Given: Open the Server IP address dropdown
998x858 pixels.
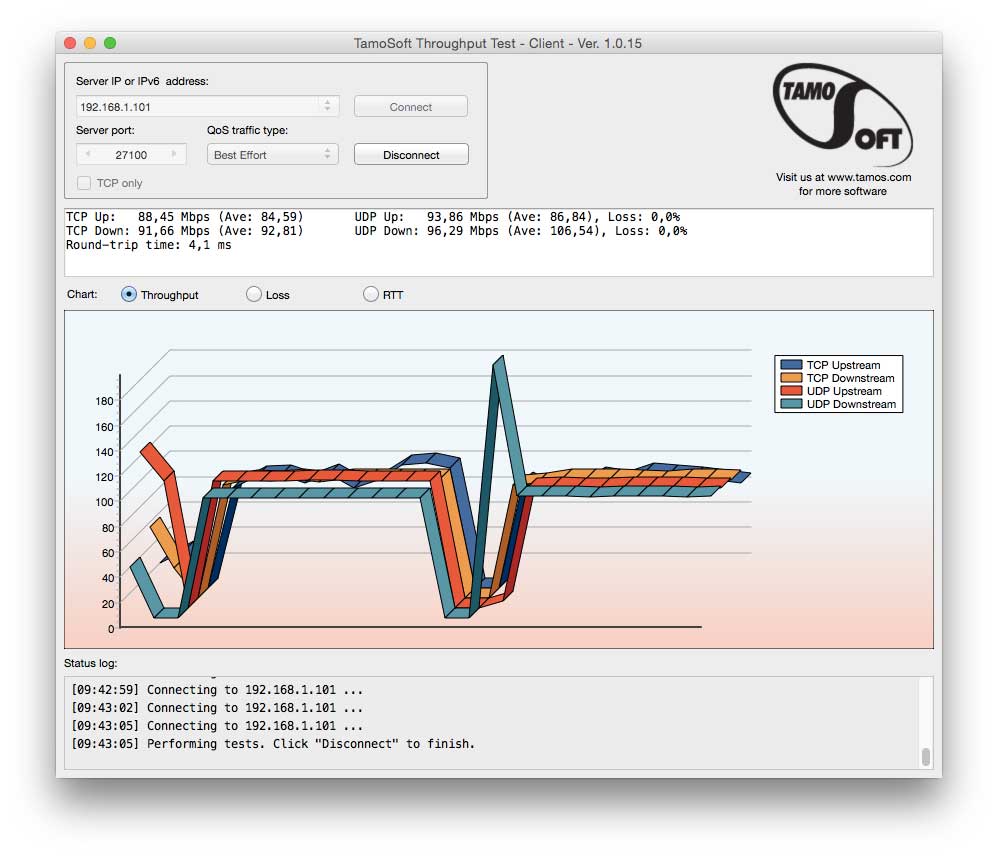Looking at the screenshot, I should [327, 106].
